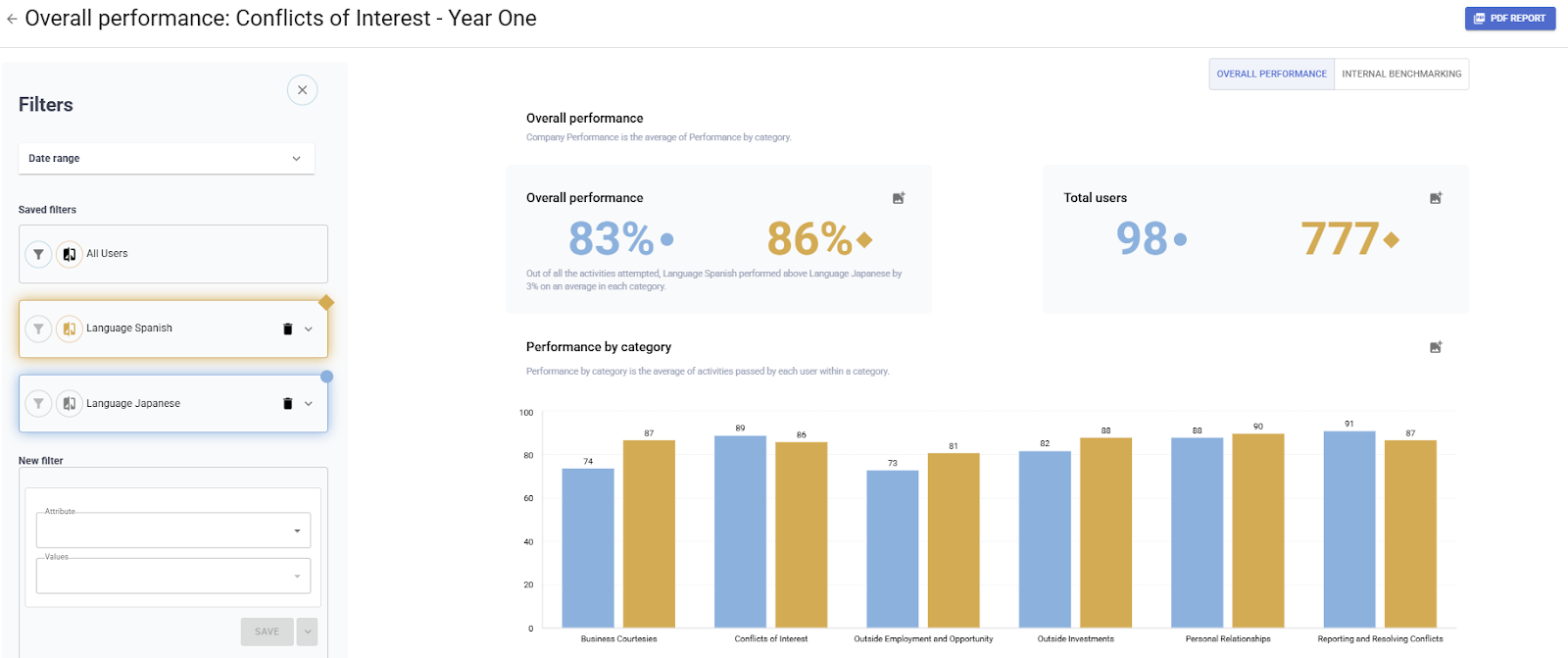Toggle the funnel filter for All Users
The image size is (1568, 658).
[38, 254]
